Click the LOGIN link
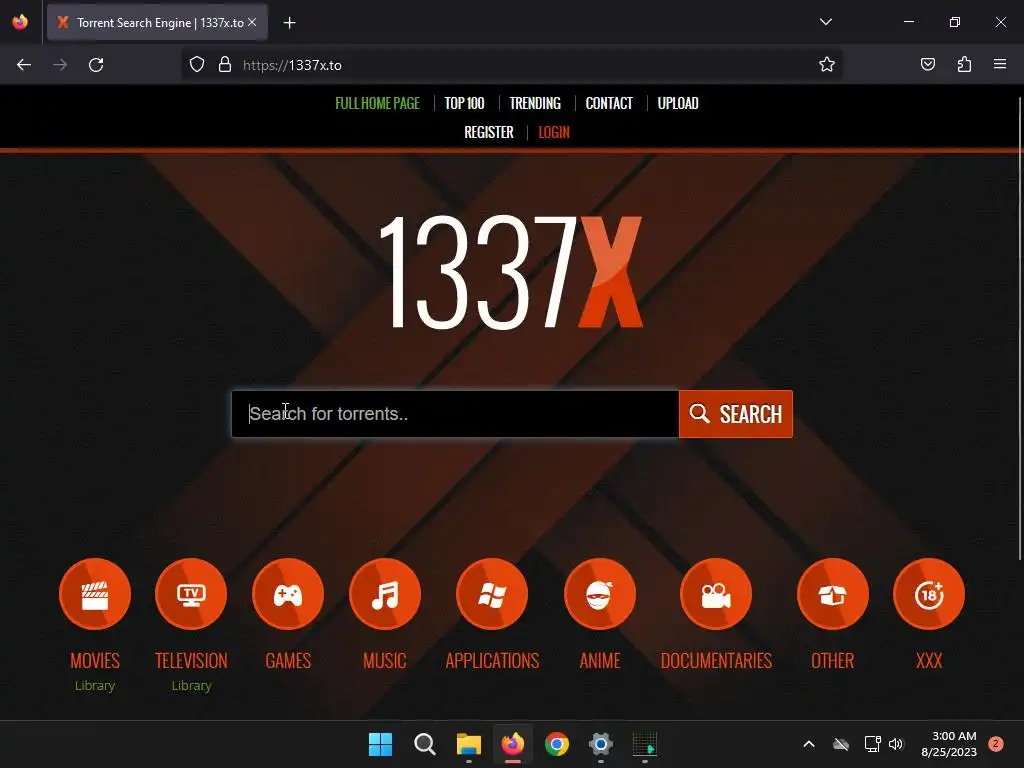The height and width of the screenshot is (768, 1024). 554,133
